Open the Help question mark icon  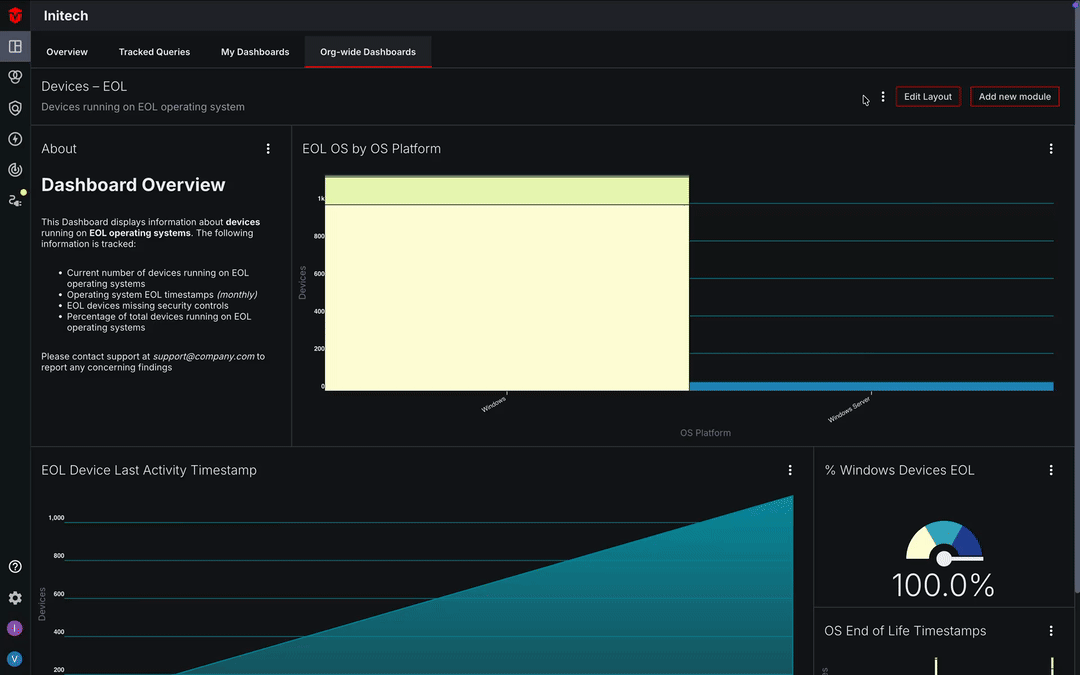click(14, 566)
